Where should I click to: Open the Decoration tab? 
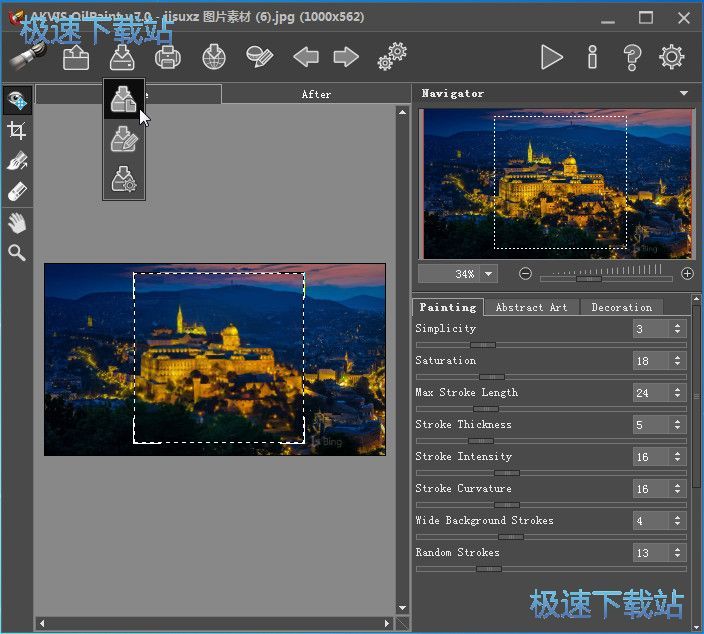pyautogui.click(x=621, y=307)
